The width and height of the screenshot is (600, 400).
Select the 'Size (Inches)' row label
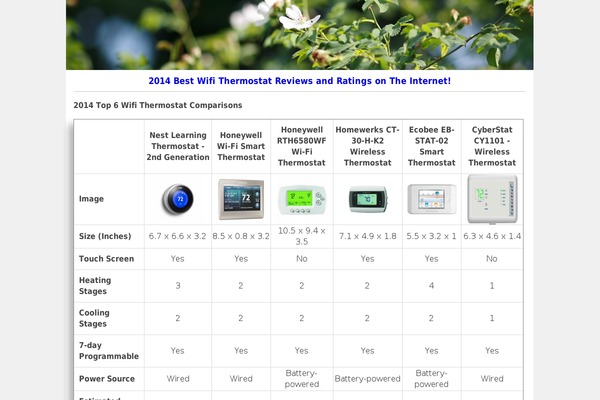coord(105,236)
